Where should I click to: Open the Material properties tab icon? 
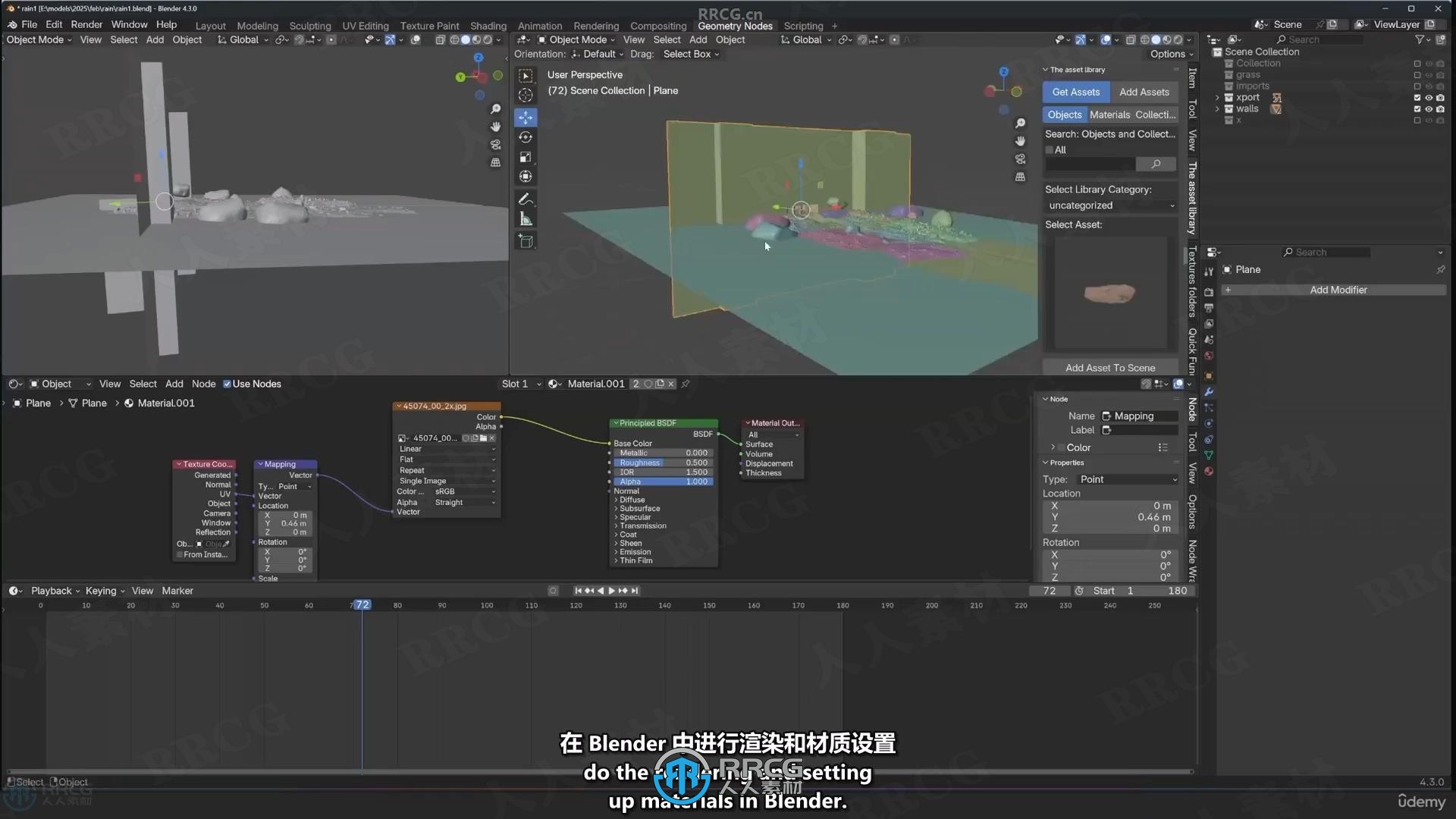click(1209, 472)
